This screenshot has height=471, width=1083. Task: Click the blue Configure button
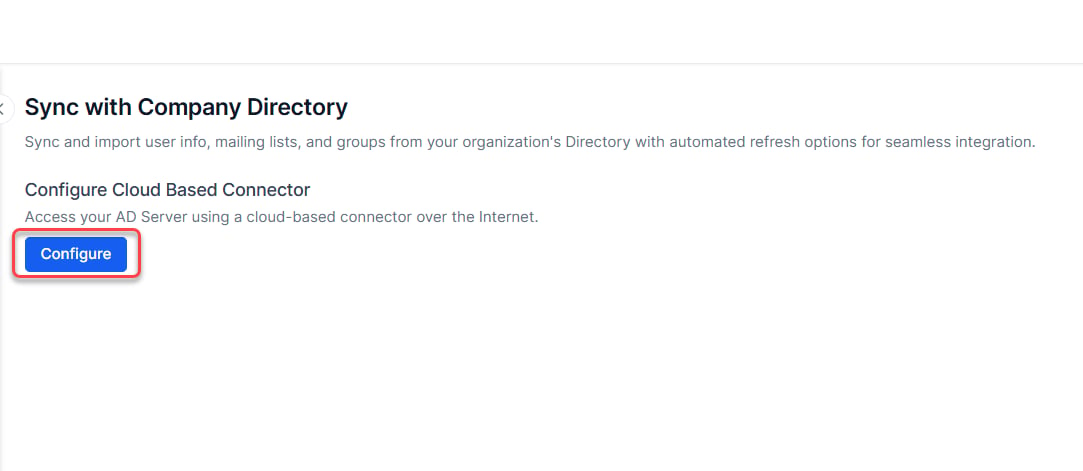click(76, 254)
